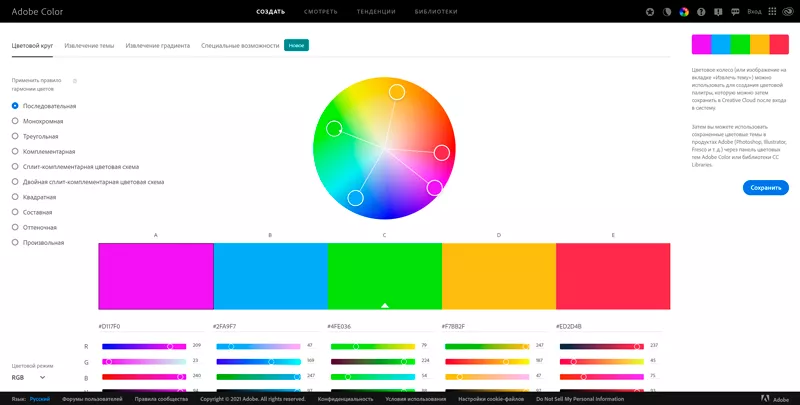800x405 pixels.
Task: Click the Новое badge
Action: pos(296,45)
